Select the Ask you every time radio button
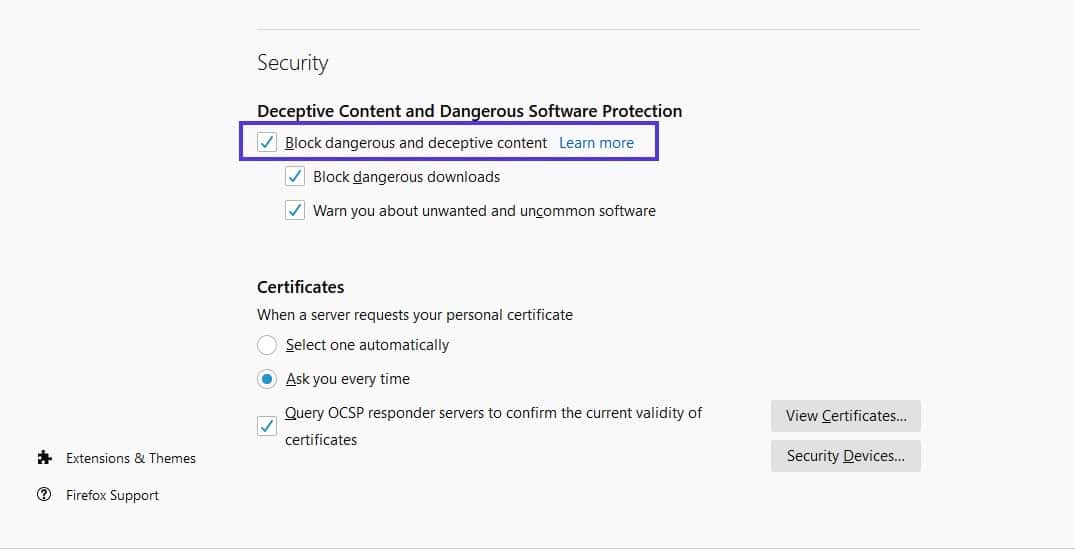1075x550 pixels. coord(267,379)
